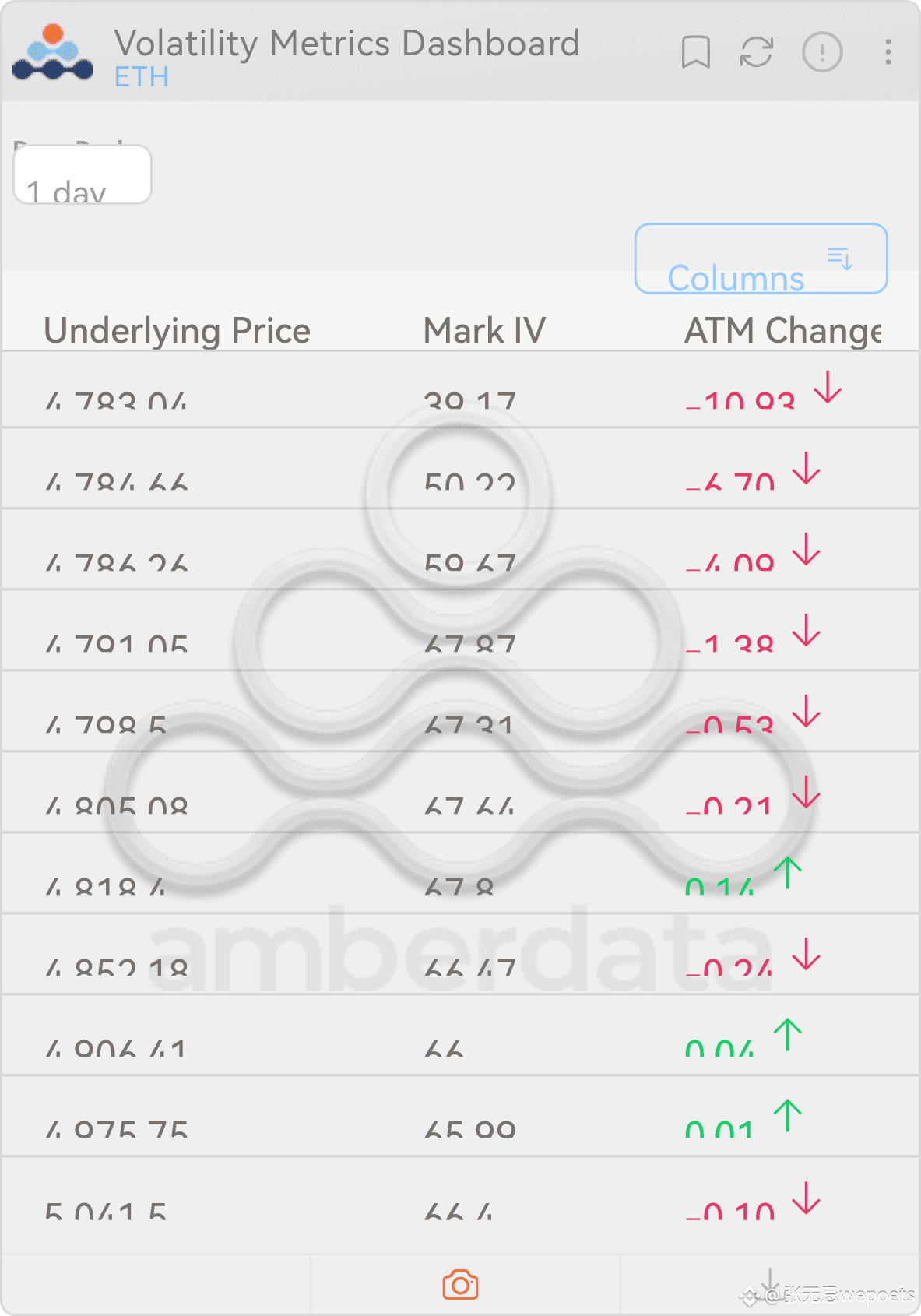Click the Volatility Metrics Dashboard title

(x=347, y=44)
